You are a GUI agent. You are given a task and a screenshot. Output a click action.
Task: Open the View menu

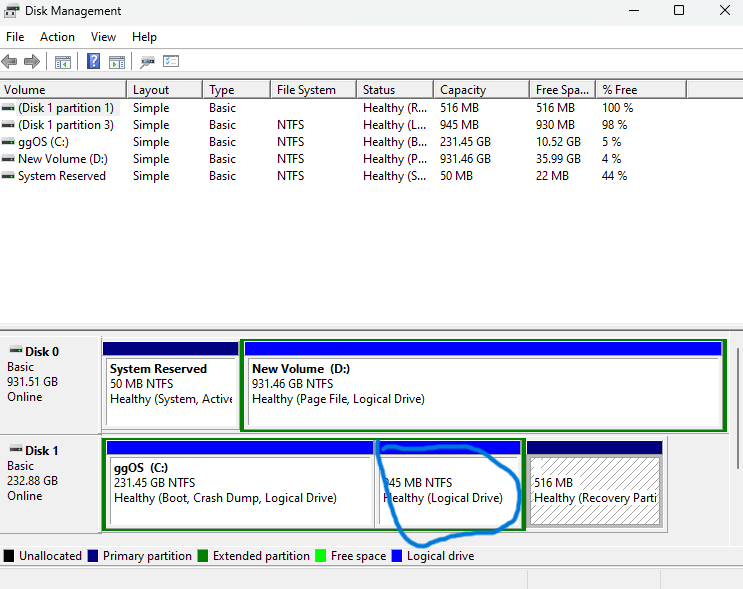tap(103, 37)
